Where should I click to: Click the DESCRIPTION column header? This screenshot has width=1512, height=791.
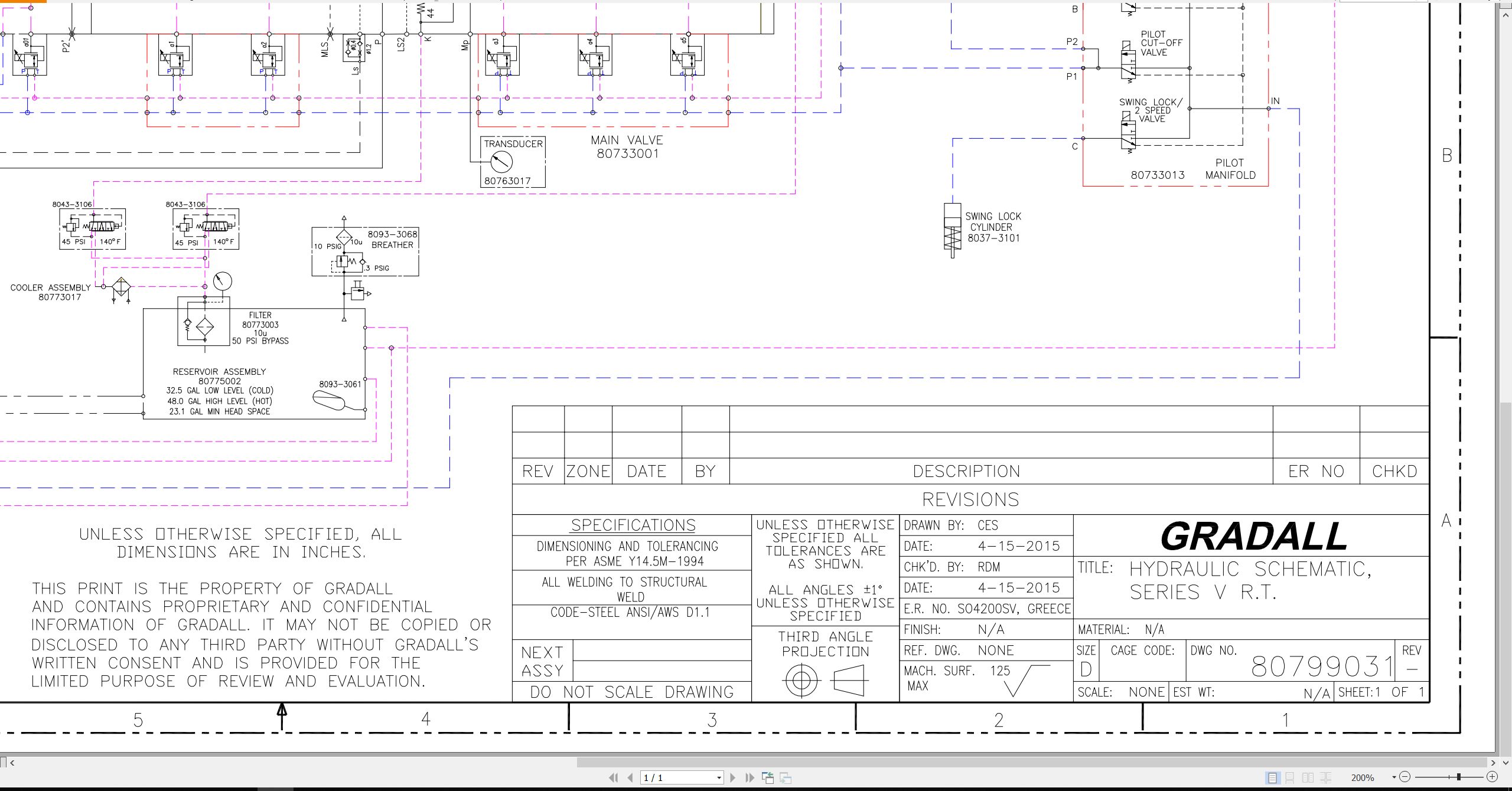pyautogui.click(x=966, y=471)
